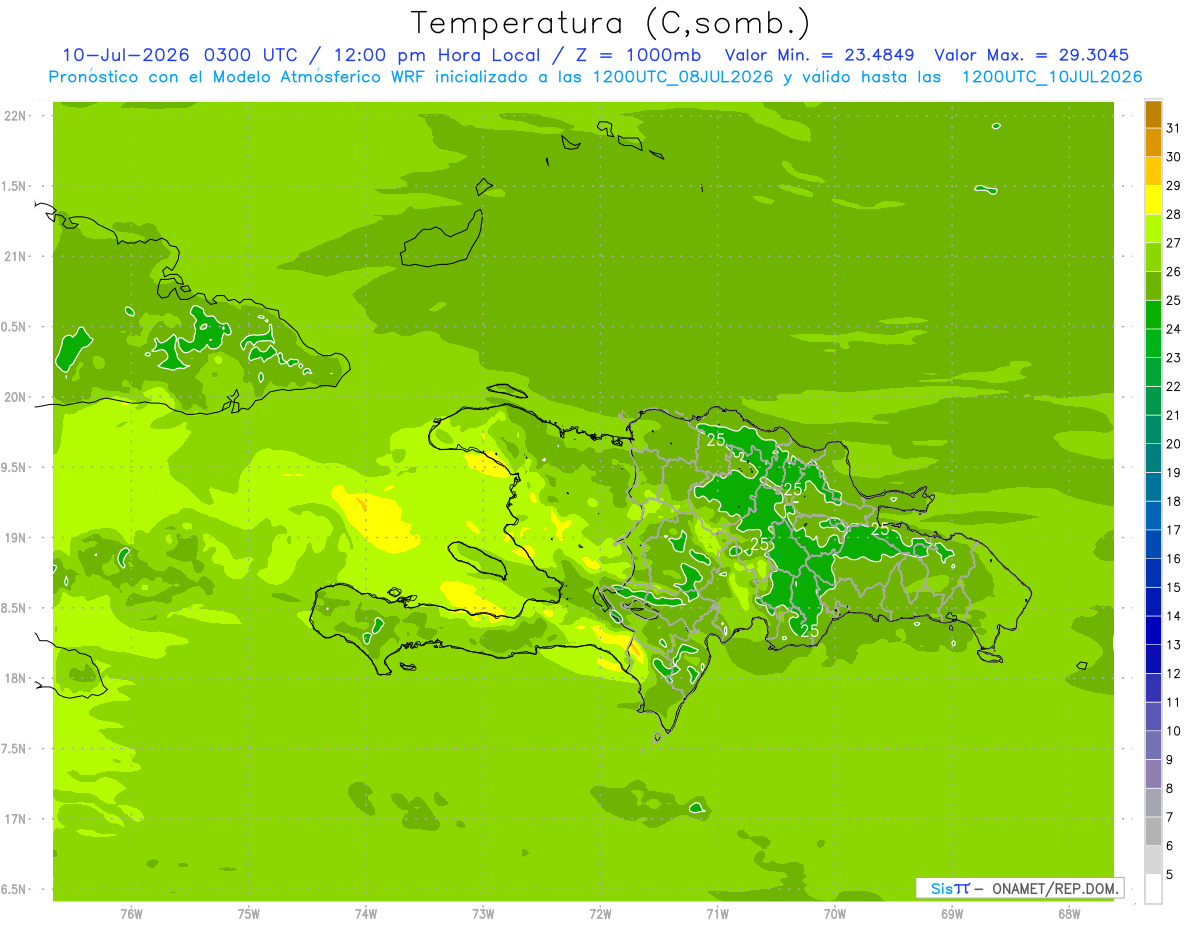
Task: Click the 'Valor Min. = 23.4849' value
Action: tap(820, 55)
